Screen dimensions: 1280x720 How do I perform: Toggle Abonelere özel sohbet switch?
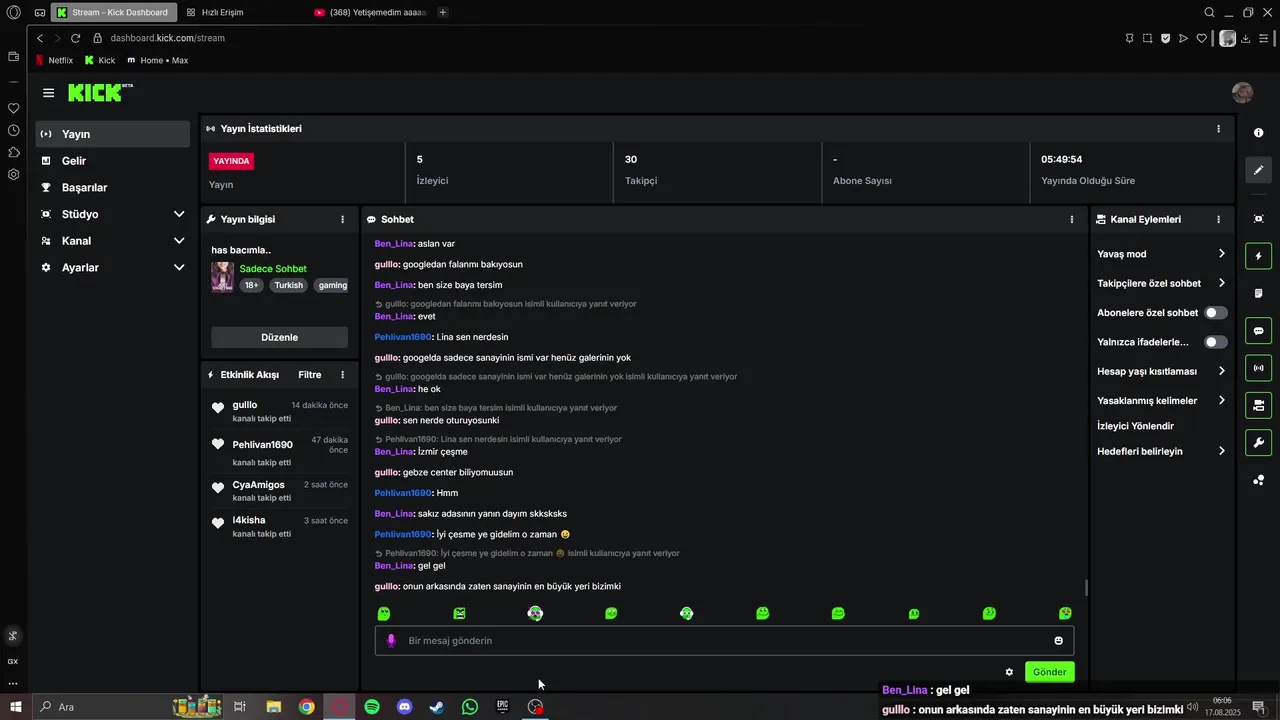(x=1215, y=313)
